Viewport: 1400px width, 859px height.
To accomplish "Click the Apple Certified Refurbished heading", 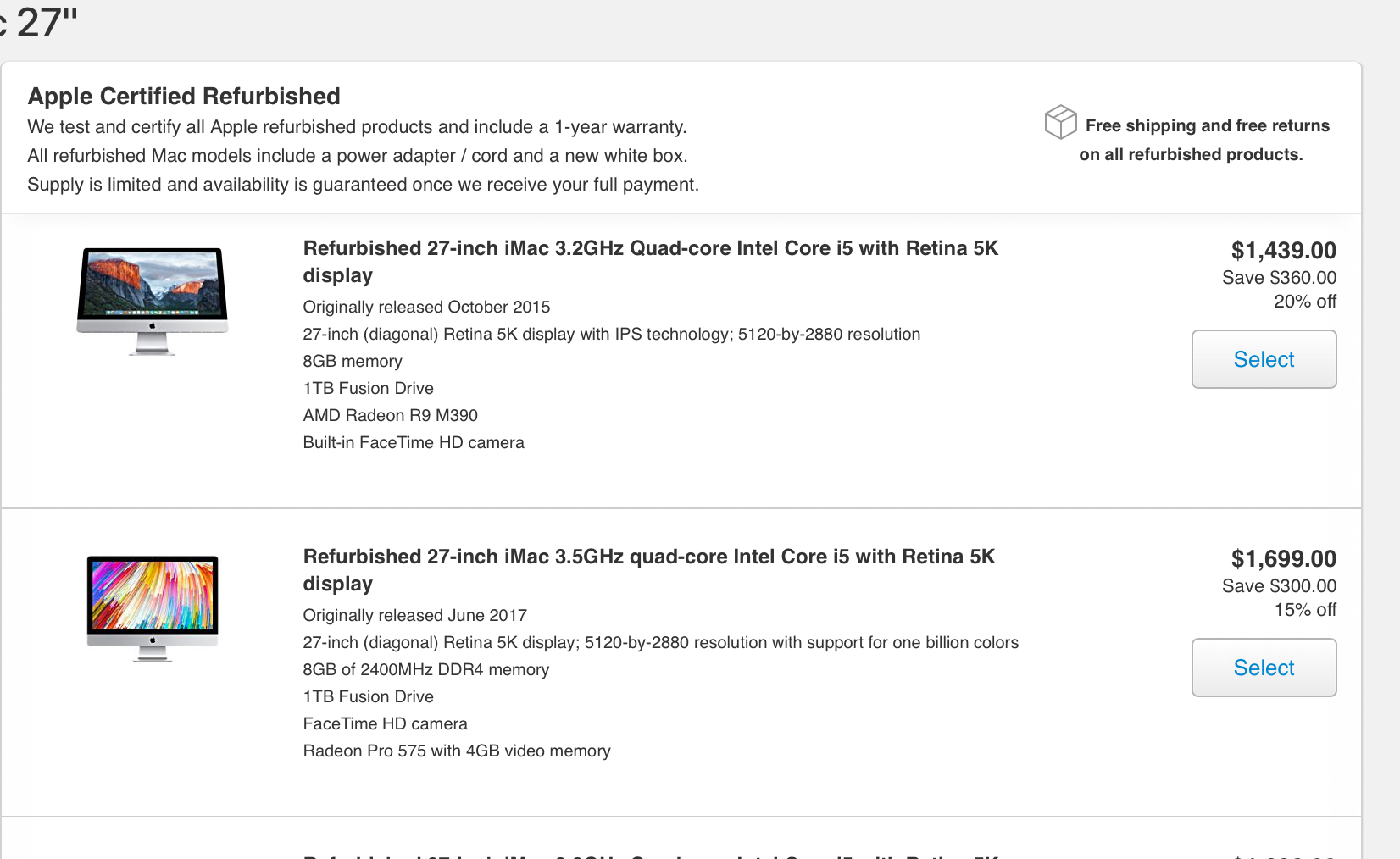I will coord(184,96).
